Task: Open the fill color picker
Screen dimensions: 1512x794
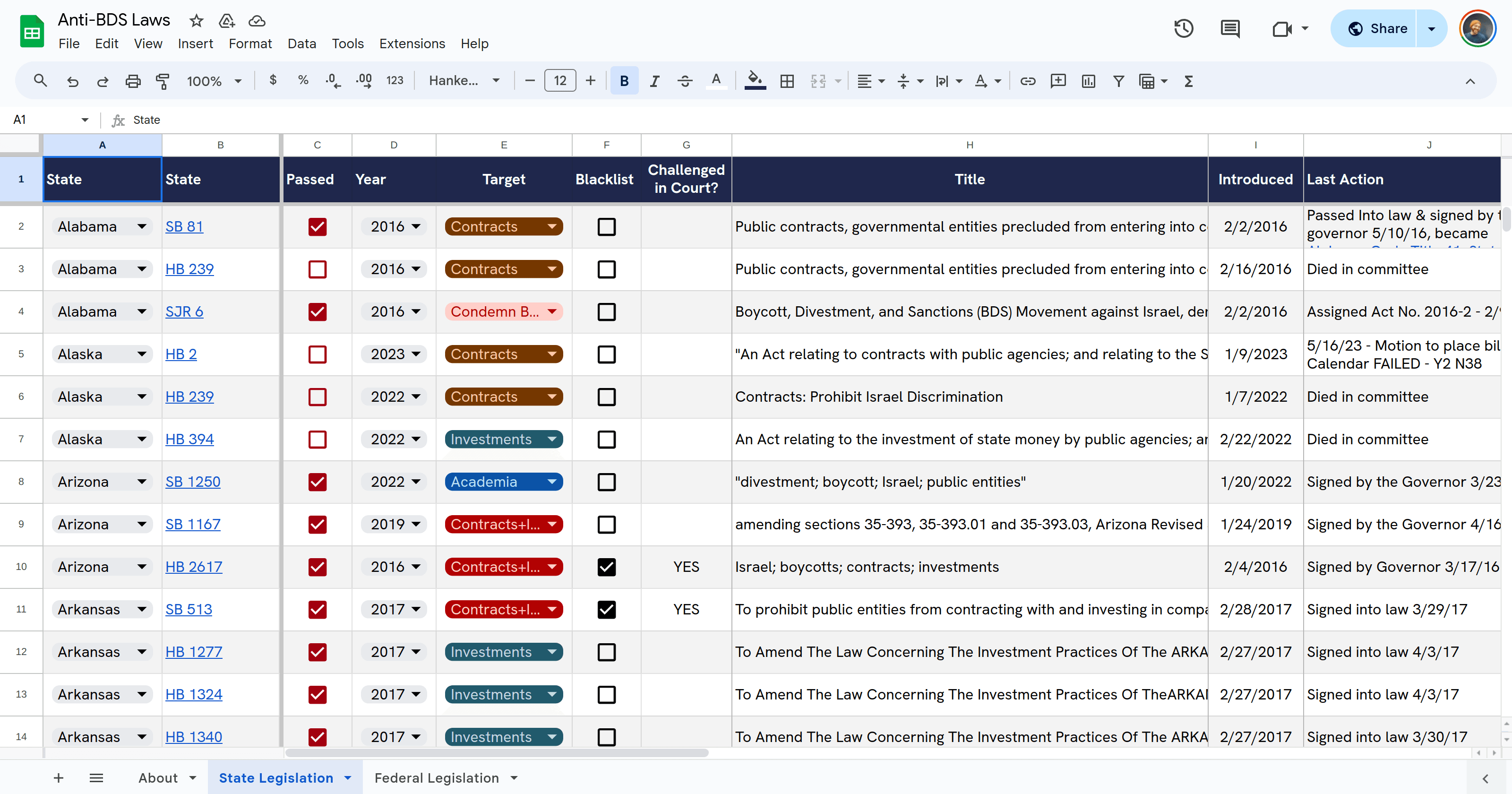Action: point(755,81)
